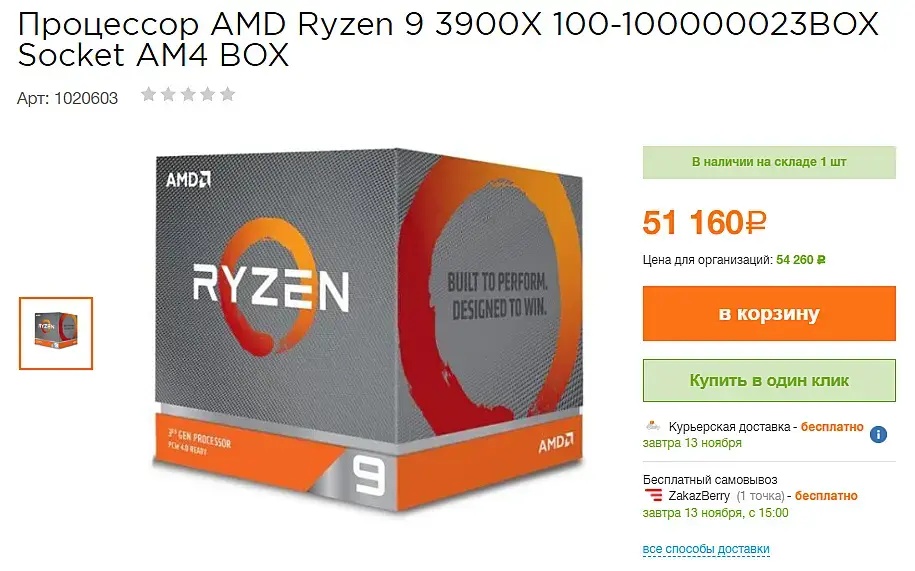This screenshot has height=571, width=915.
Task: Click the first rating star
Action: (149, 94)
